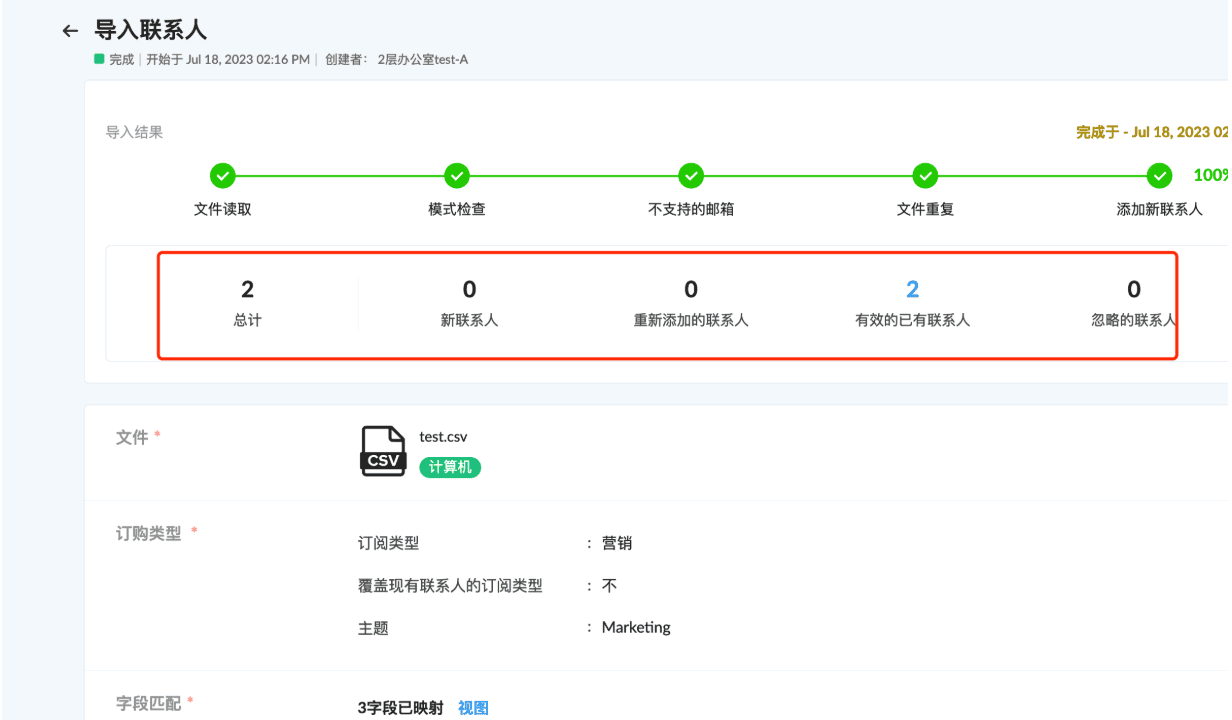Click the 覆盖现有联系人的订阅类型 value 不
This screenshot has width=1232, height=720.
coord(607,585)
